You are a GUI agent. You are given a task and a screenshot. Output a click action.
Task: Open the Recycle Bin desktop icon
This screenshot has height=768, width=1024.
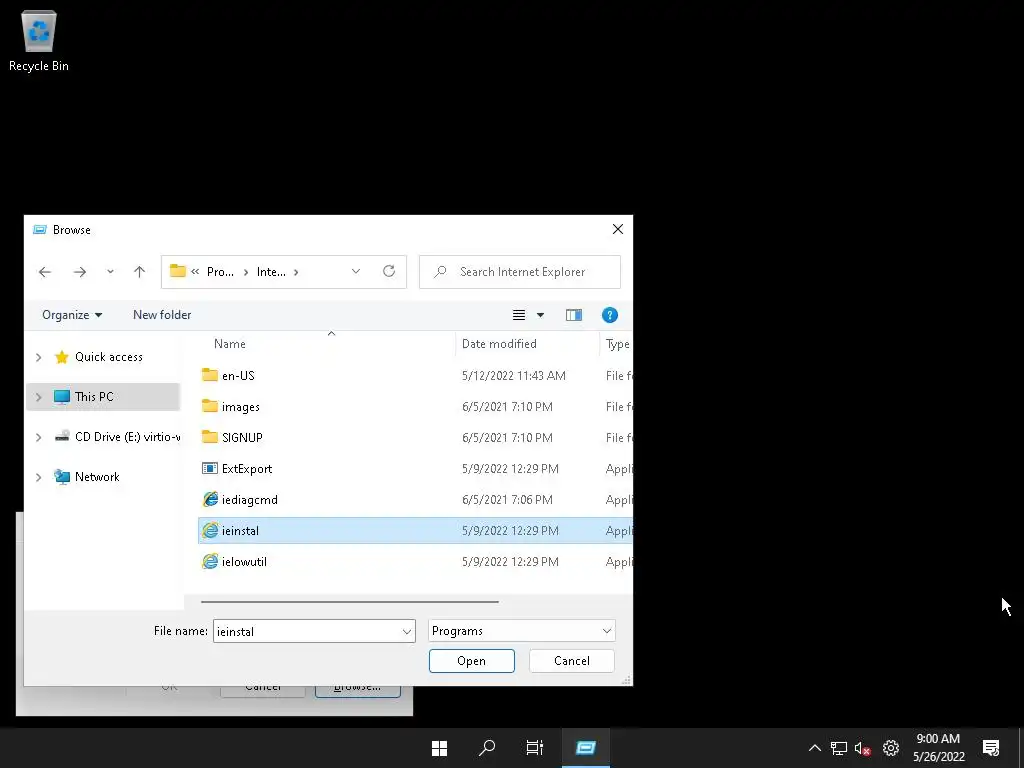tap(39, 40)
